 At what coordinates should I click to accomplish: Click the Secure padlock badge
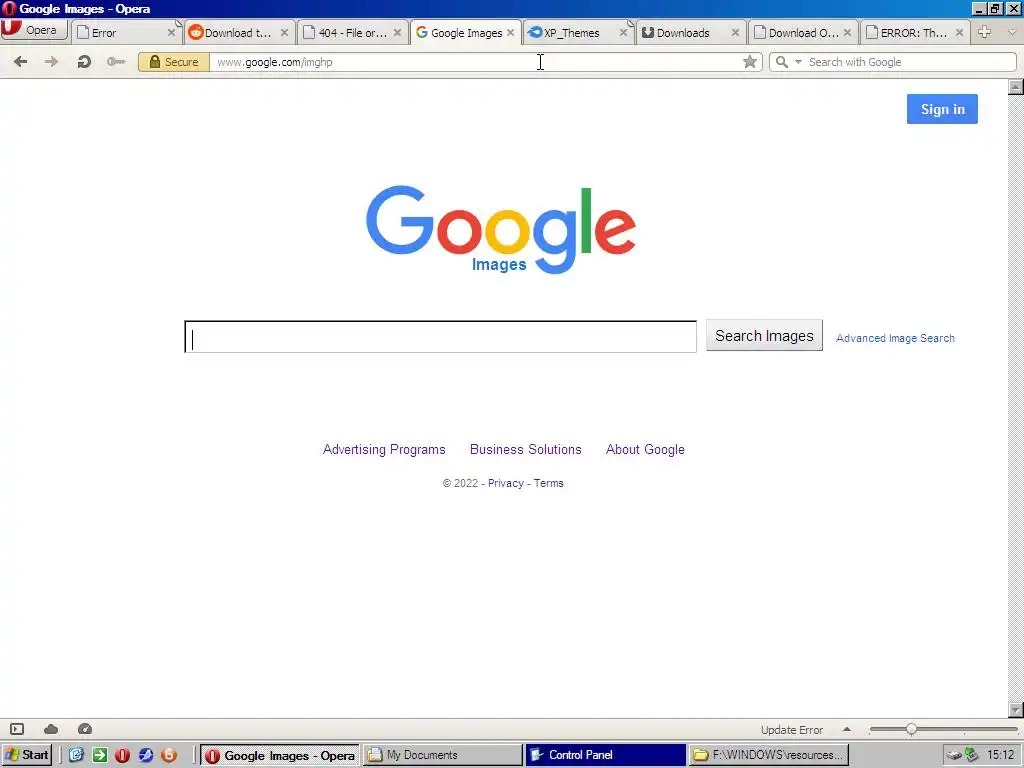(x=174, y=62)
